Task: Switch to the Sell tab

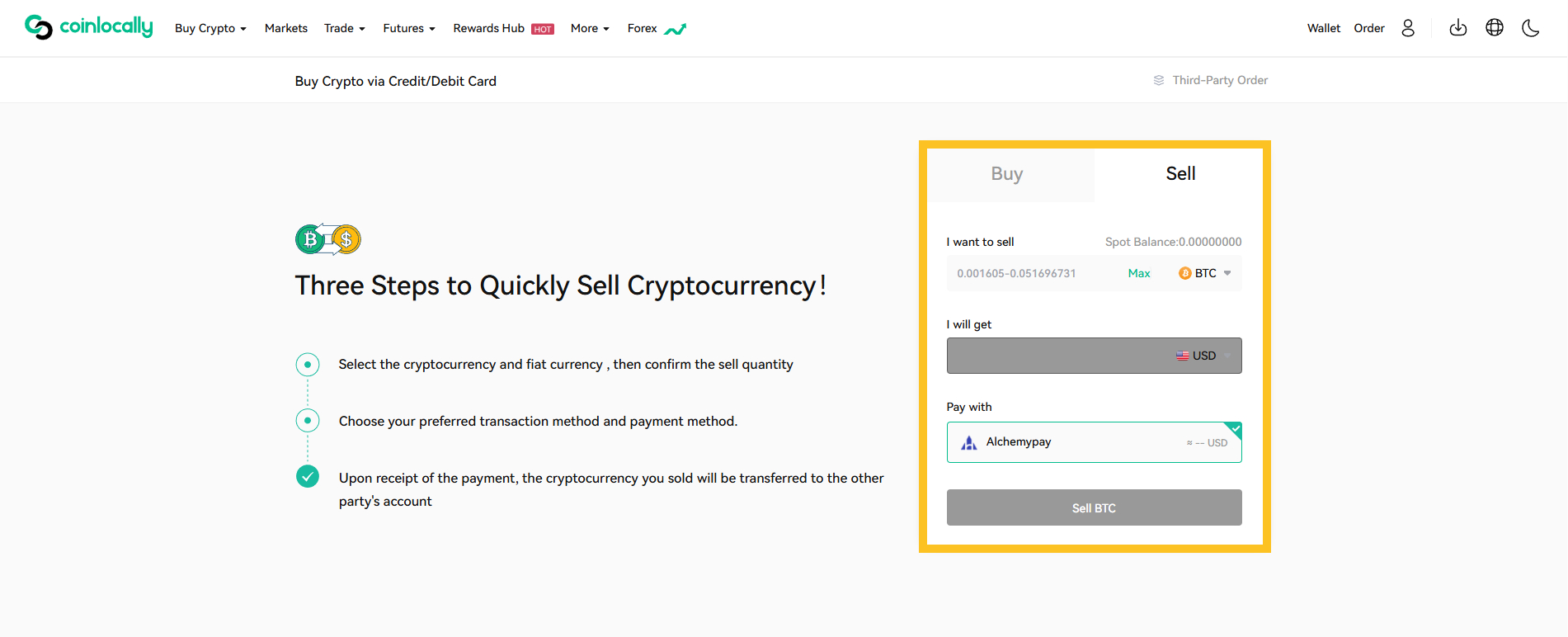Action: (x=1180, y=174)
